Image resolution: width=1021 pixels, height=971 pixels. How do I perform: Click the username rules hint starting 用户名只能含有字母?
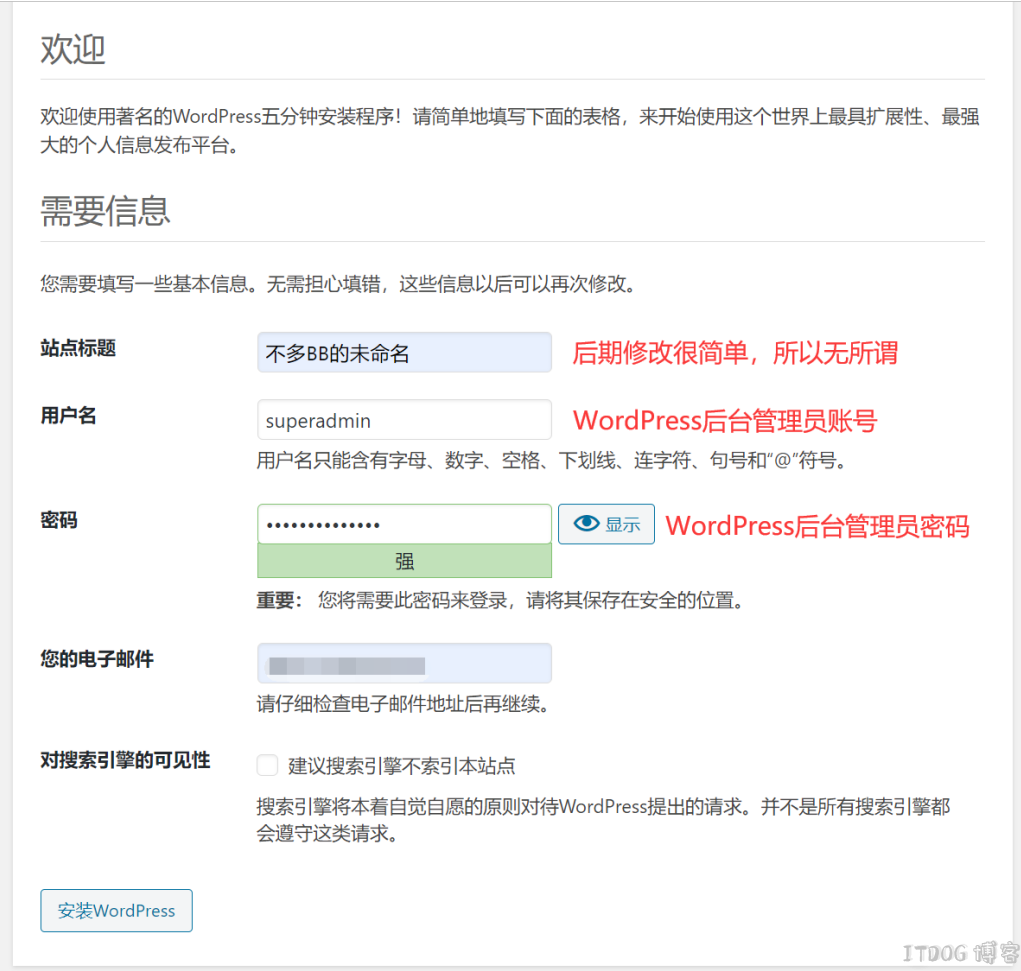tap(552, 460)
